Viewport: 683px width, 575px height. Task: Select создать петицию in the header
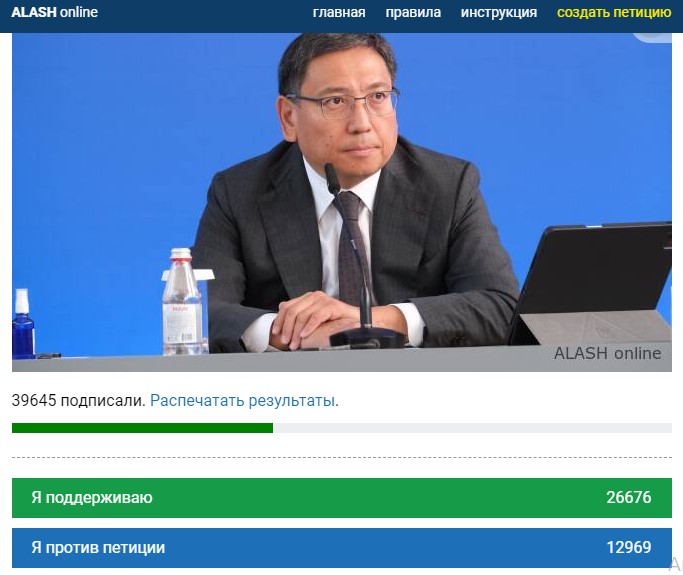tap(614, 13)
